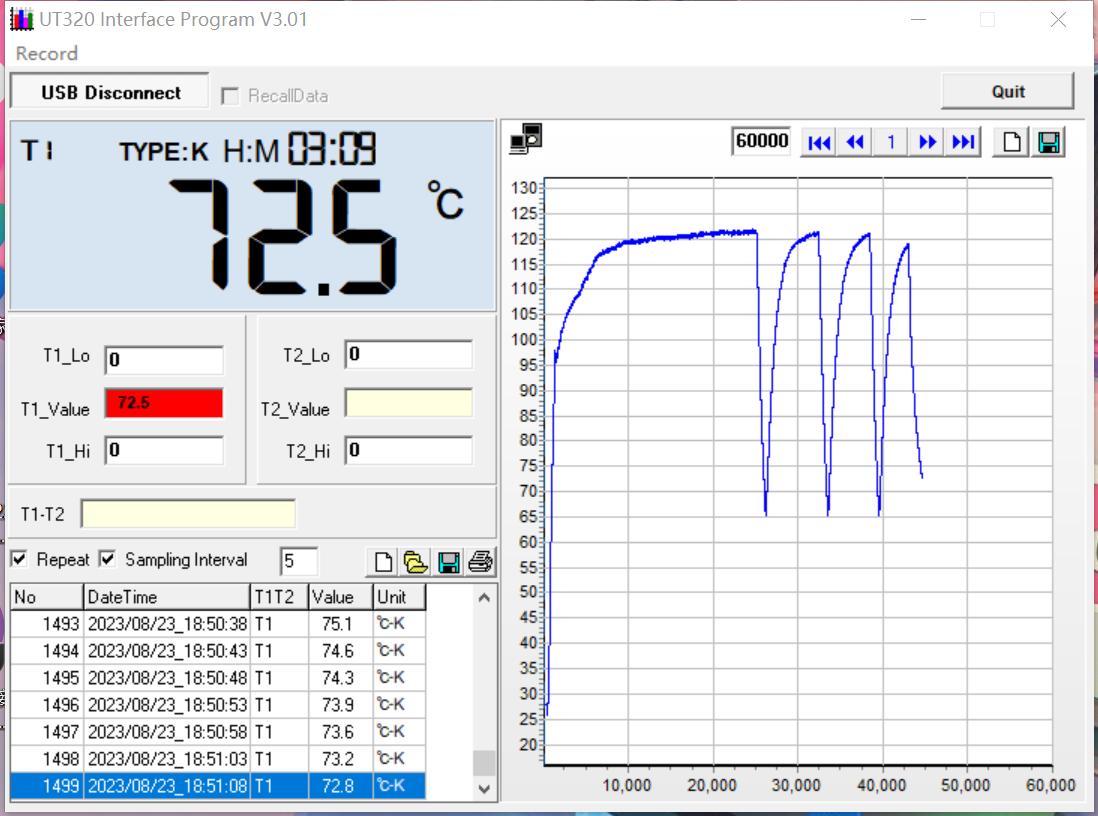Click the new record file icon above table
Viewport: 1098px width, 816px height.
click(383, 562)
